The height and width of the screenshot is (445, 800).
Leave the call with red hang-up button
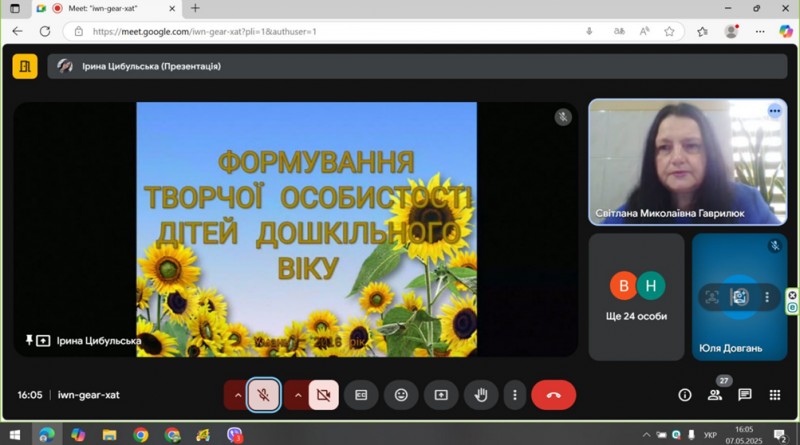pyautogui.click(x=554, y=395)
